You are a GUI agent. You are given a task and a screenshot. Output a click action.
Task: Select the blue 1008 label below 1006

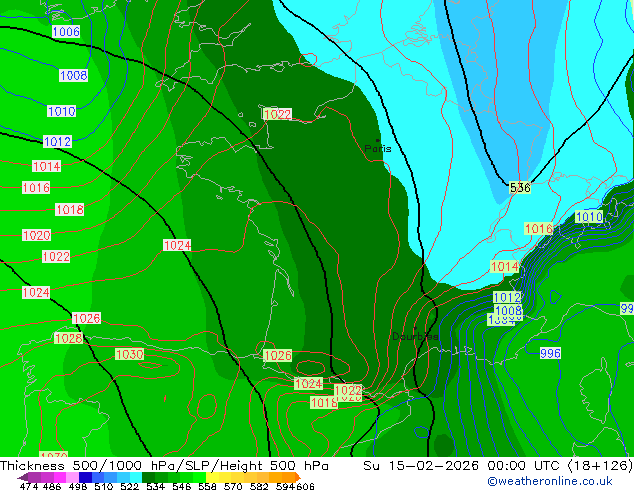74,76
